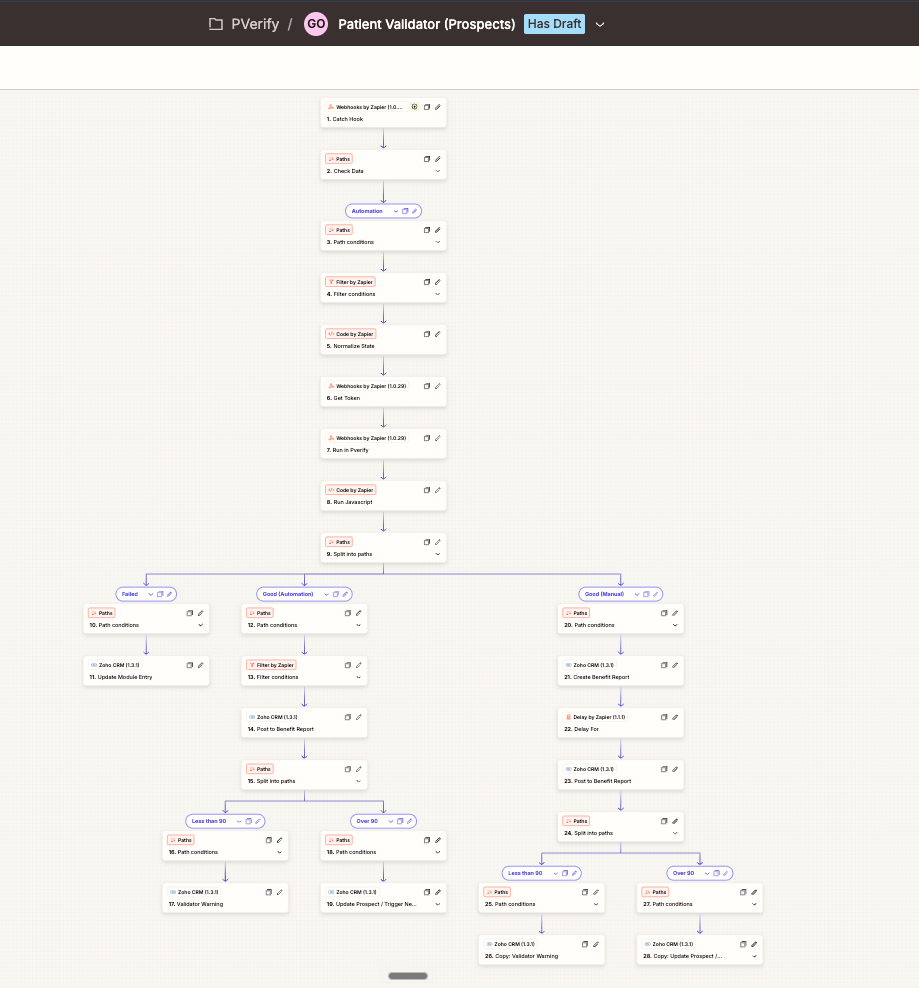Open the Automation path label dropdown chevron

(396, 211)
